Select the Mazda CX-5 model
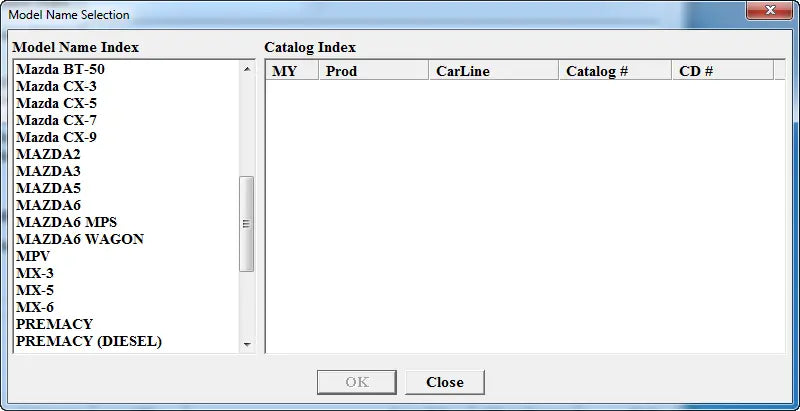Screen dimensions: 800x411 pyautogui.click(x=56, y=104)
